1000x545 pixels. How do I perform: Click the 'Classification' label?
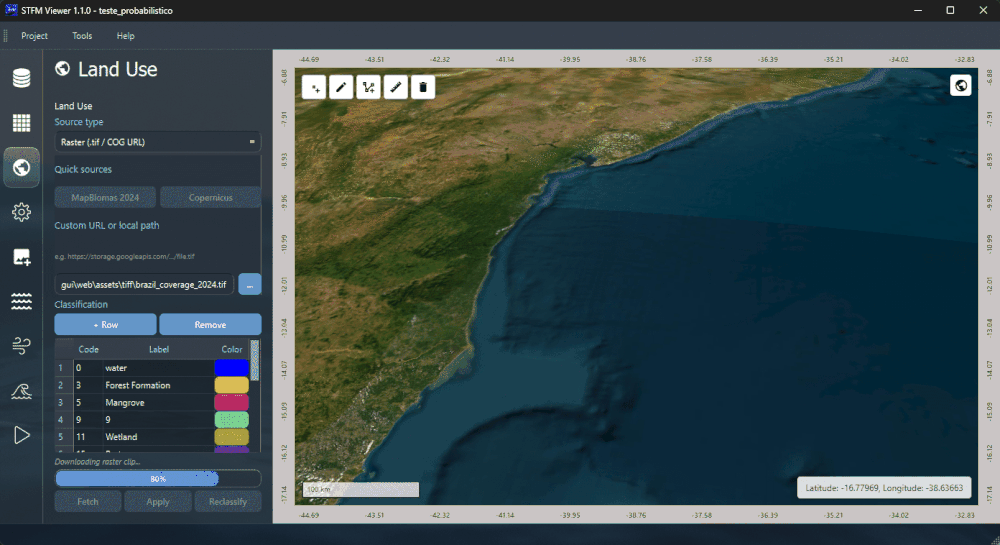coord(81,305)
